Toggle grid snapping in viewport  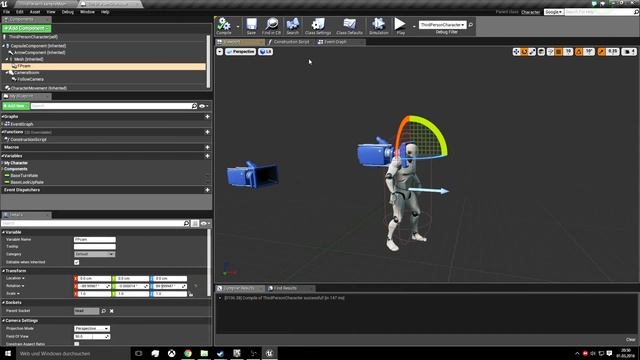[x=558, y=52]
